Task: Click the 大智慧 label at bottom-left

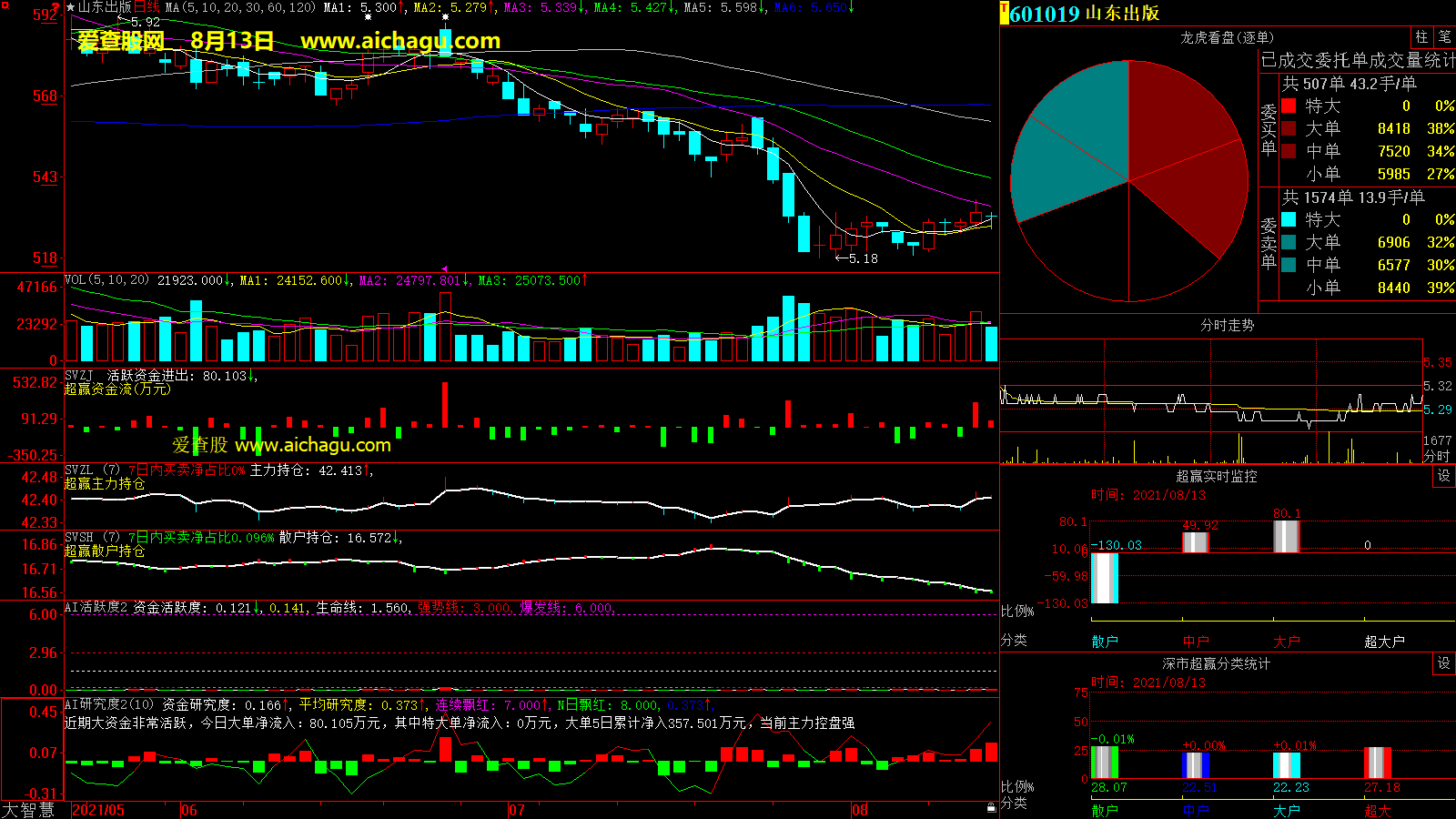Action: tap(28, 809)
